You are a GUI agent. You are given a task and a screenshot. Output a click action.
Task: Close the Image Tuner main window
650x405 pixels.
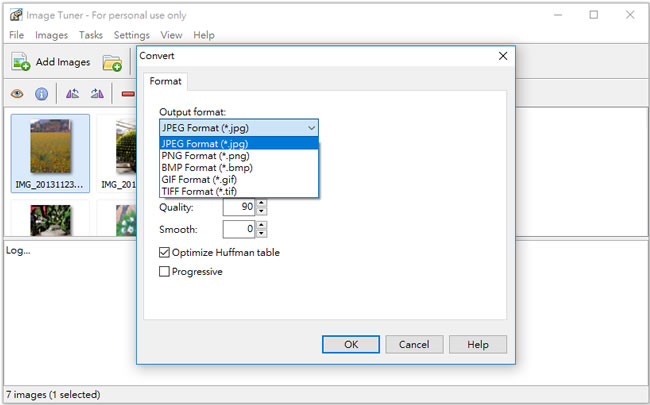click(x=630, y=15)
